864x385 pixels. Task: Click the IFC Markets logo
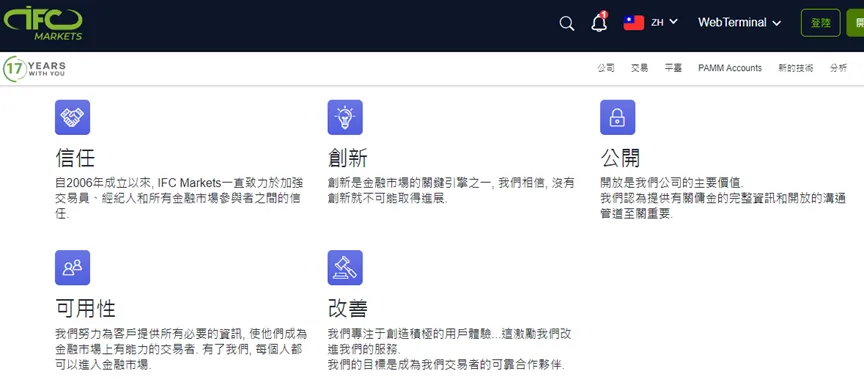[43, 23]
